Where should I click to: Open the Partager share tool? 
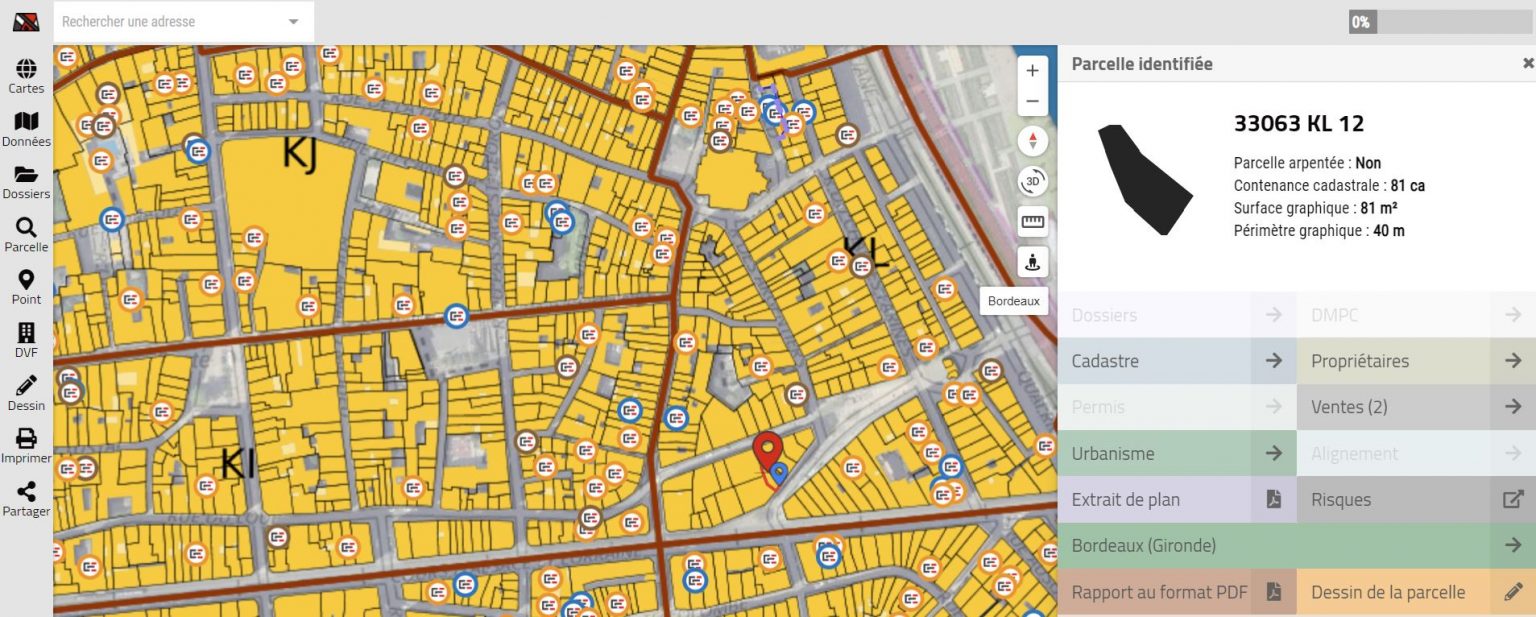click(x=26, y=493)
